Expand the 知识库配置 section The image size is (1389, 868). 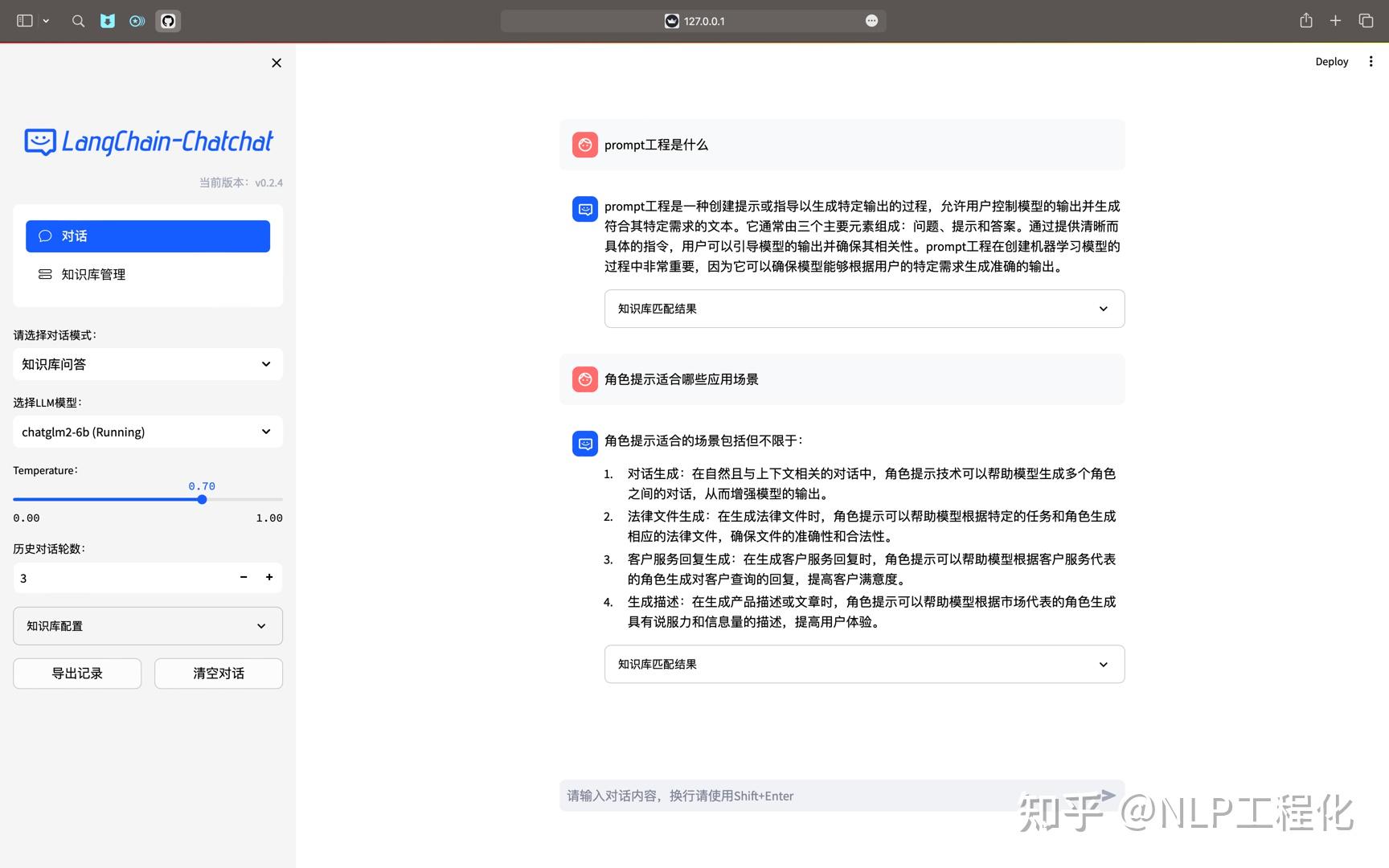pyautogui.click(x=147, y=625)
